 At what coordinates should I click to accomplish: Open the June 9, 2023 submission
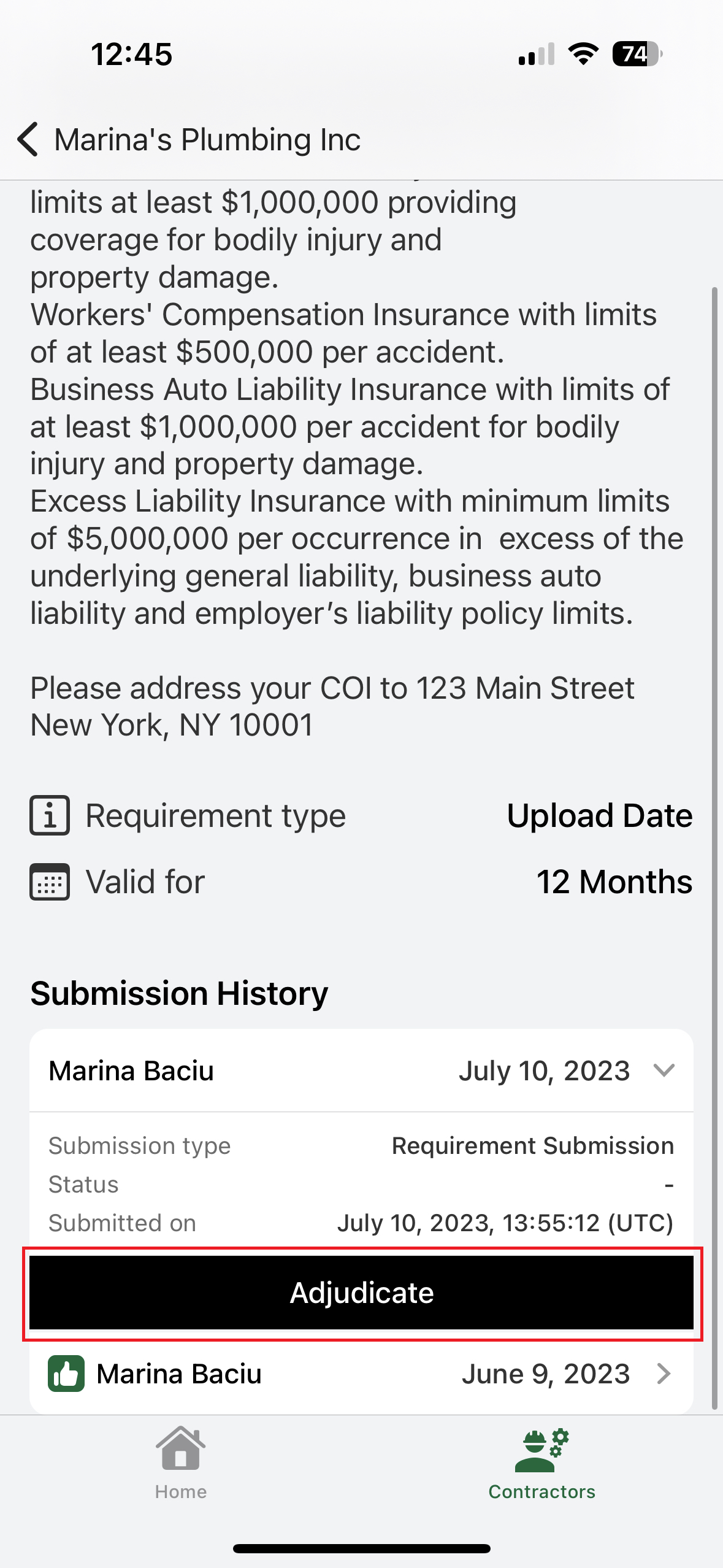(x=663, y=1374)
